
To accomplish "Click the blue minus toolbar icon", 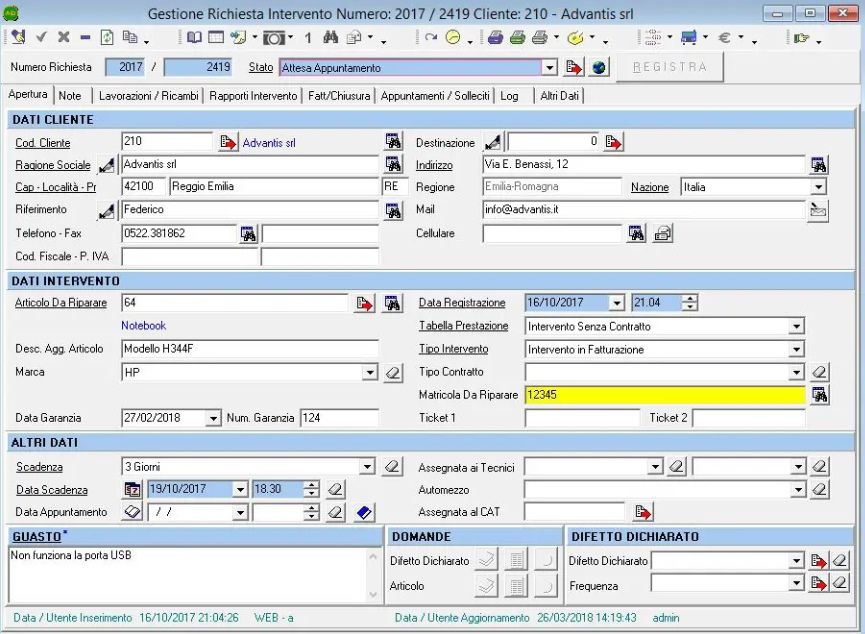I will coord(85,38).
